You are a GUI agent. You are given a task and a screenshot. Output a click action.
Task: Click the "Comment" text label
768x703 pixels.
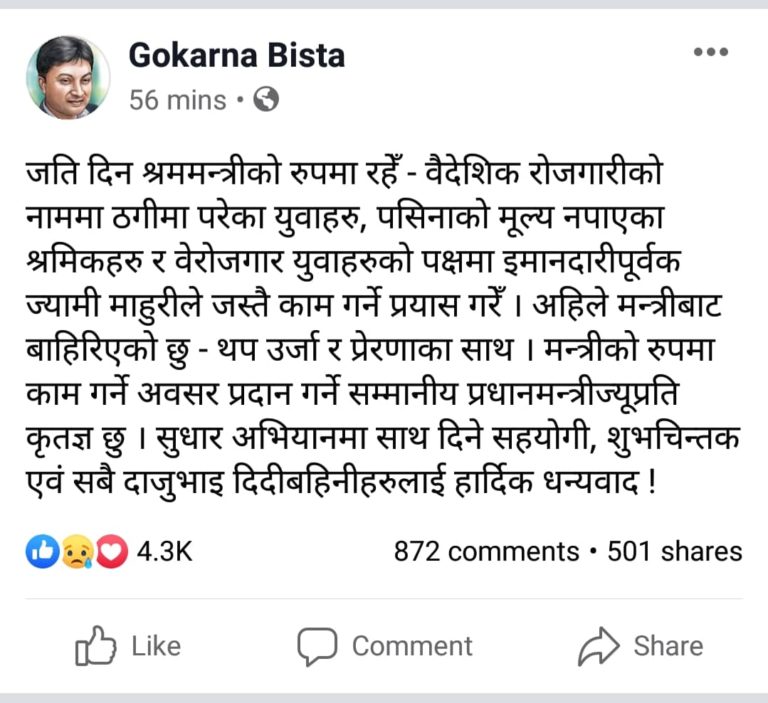click(x=412, y=646)
